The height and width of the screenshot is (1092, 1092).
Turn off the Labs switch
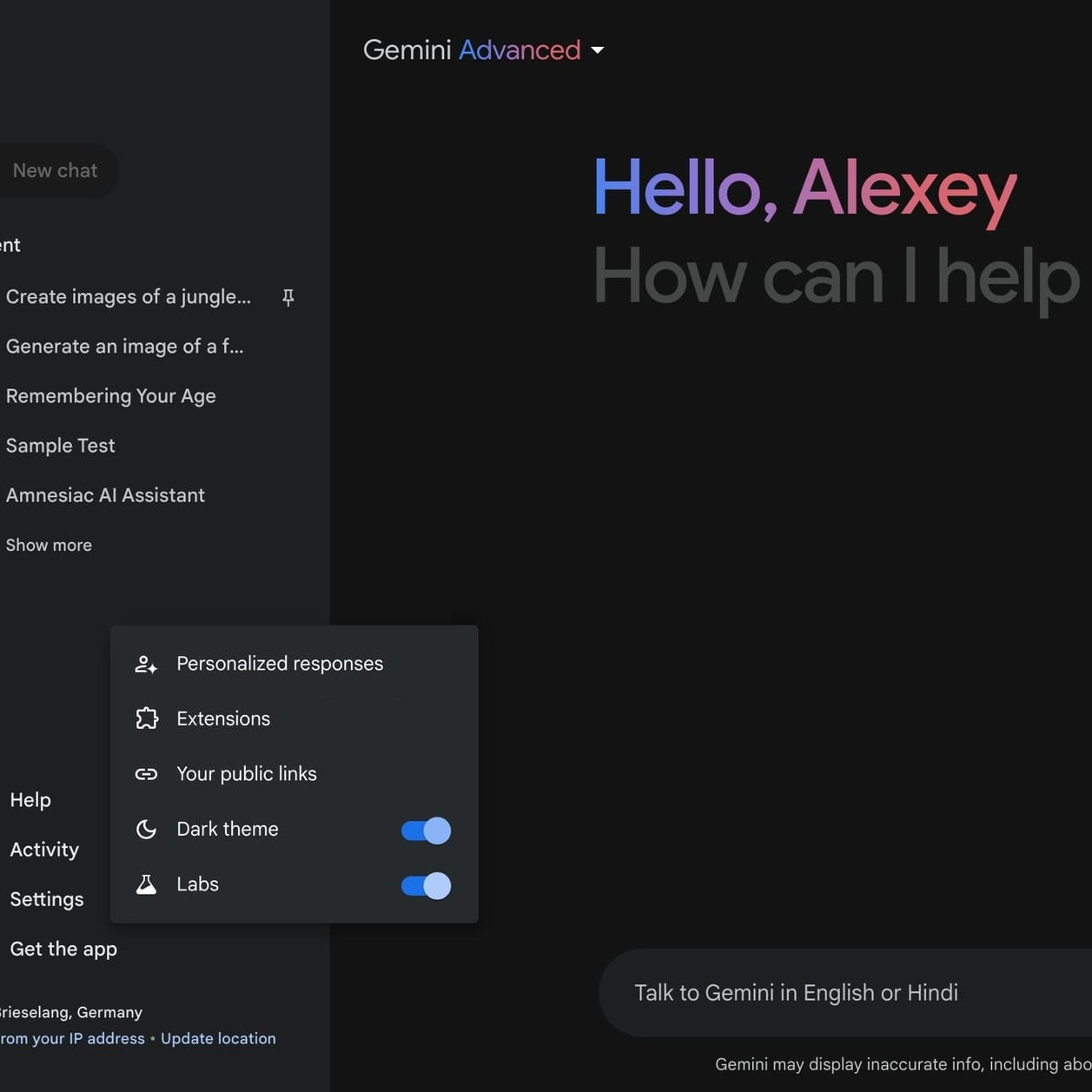(426, 886)
